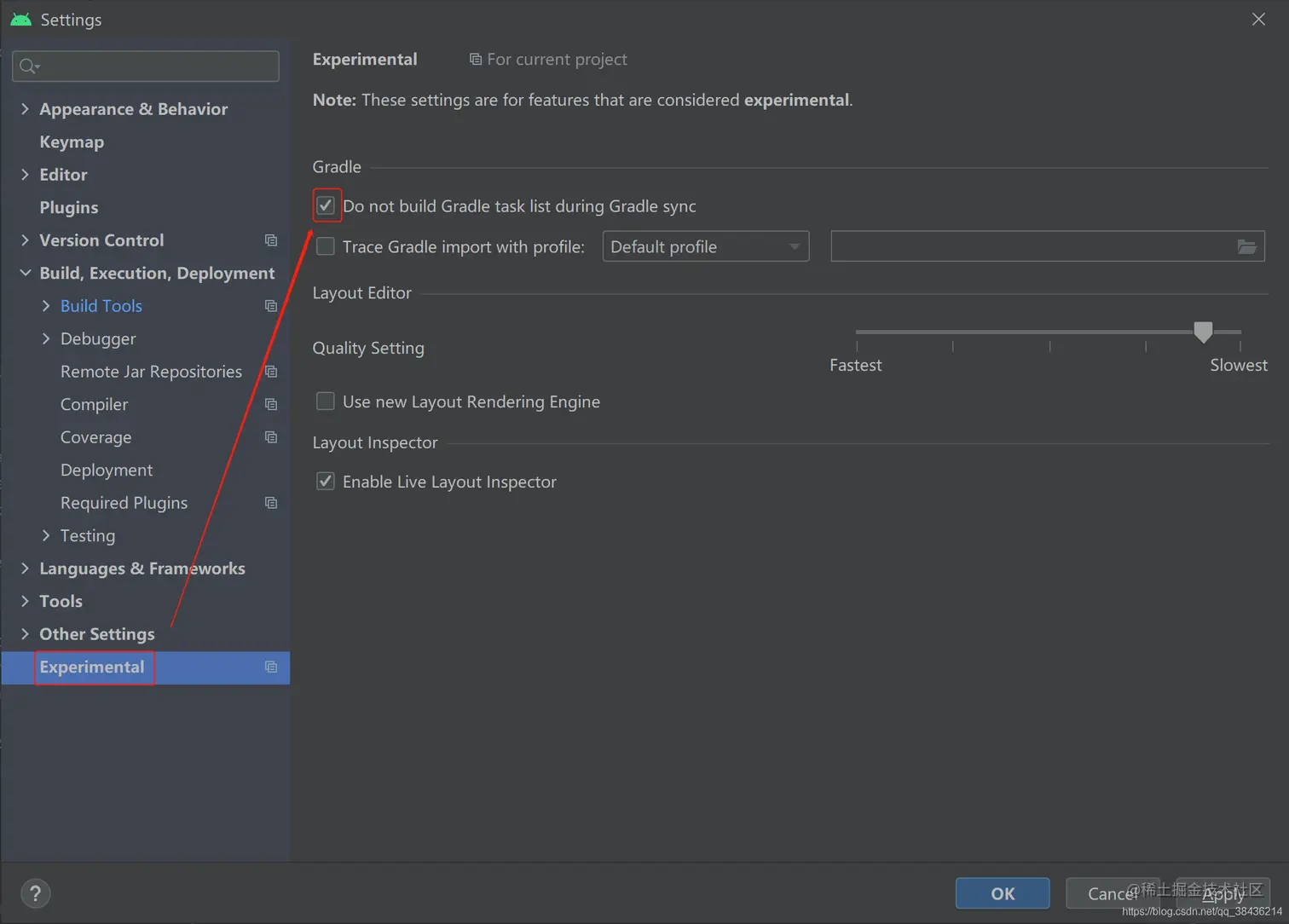Expand Other Settings section arrow
Viewport: 1289px width, 924px height.
[x=25, y=634]
